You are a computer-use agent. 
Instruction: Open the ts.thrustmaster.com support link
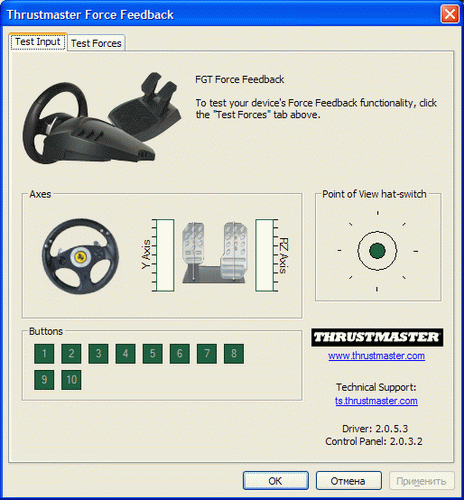(x=376, y=400)
